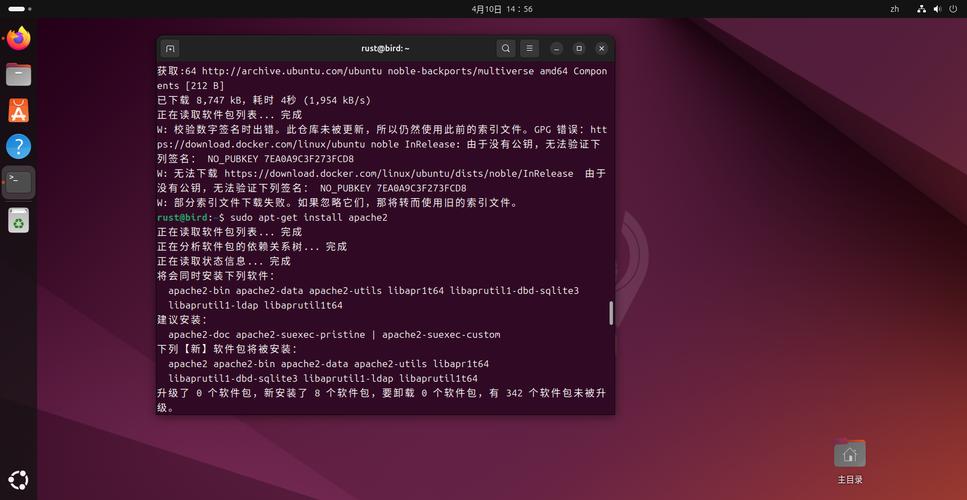The width and height of the screenshot is (967, 500).
Task: Click the terminal search icon
Action: [506, 48]
